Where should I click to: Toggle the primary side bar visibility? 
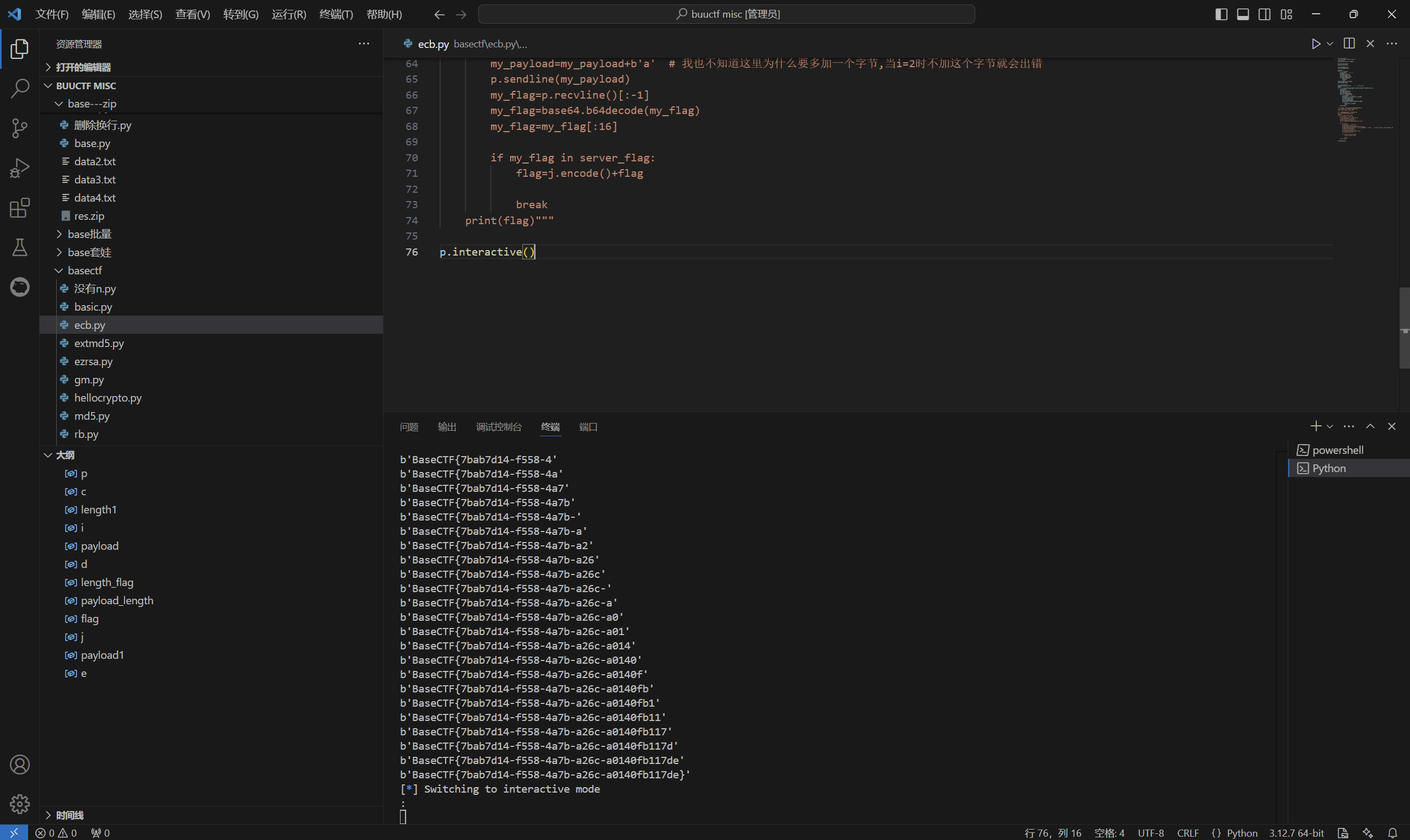pyautogui.click(x=1222, y=14)
